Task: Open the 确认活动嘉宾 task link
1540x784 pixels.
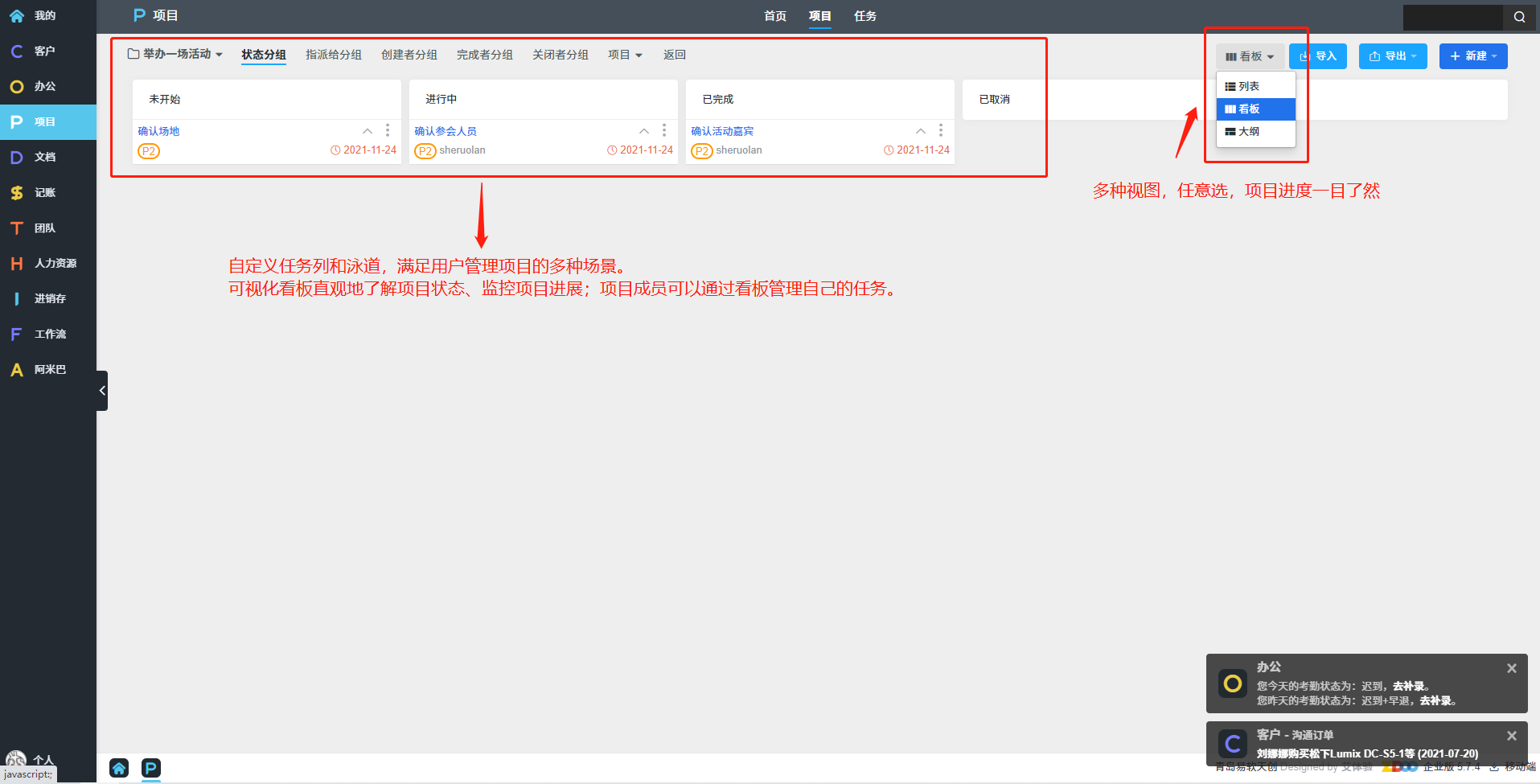Action: click(722, 131)
